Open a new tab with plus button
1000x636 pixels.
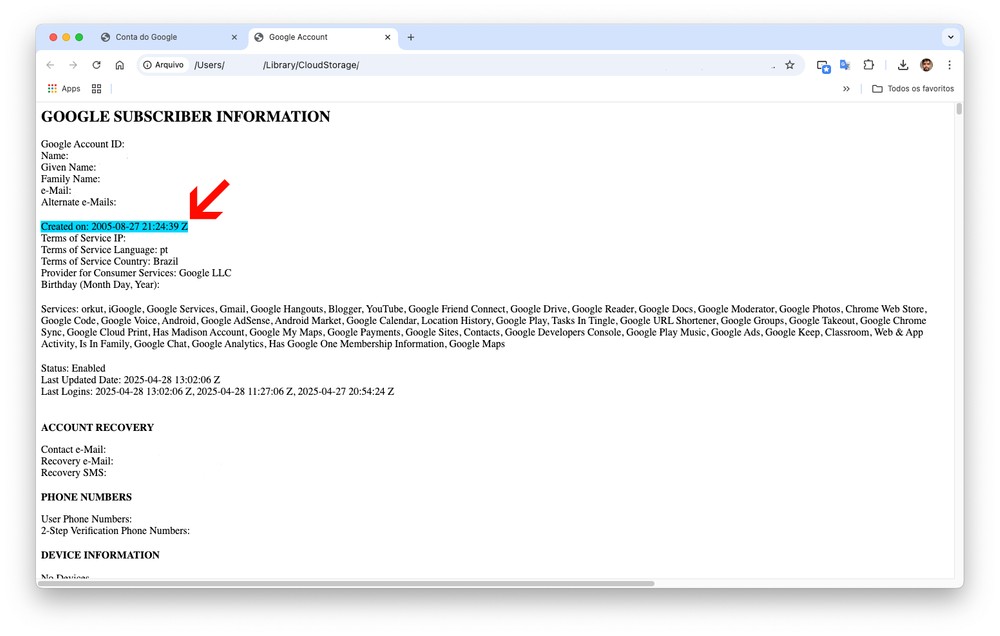click(411, 37)
